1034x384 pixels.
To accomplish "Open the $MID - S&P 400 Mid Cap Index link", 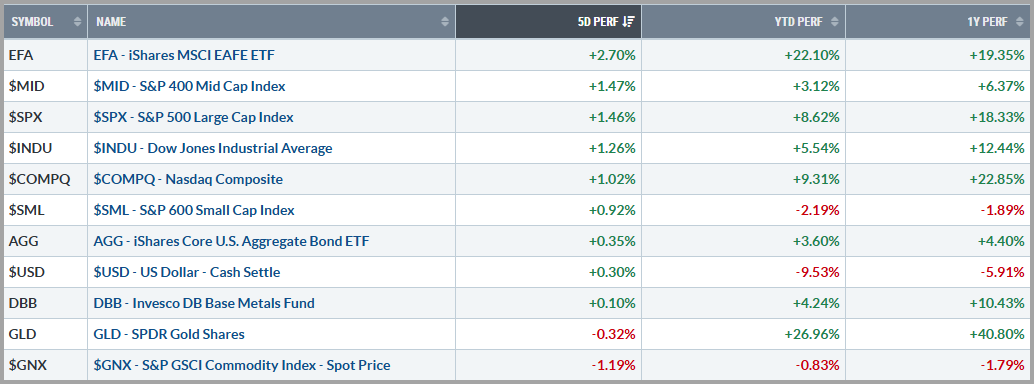I will tap(189, 86).
